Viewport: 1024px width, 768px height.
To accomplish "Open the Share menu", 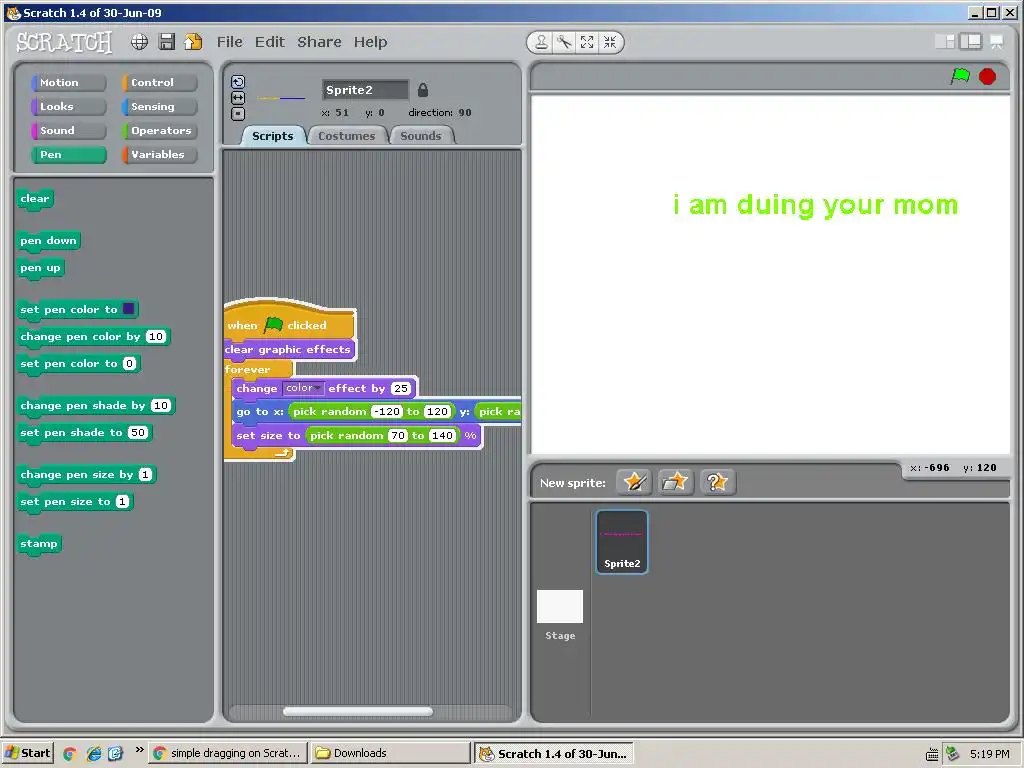I will pyautogui.click(x=319, y=42).
